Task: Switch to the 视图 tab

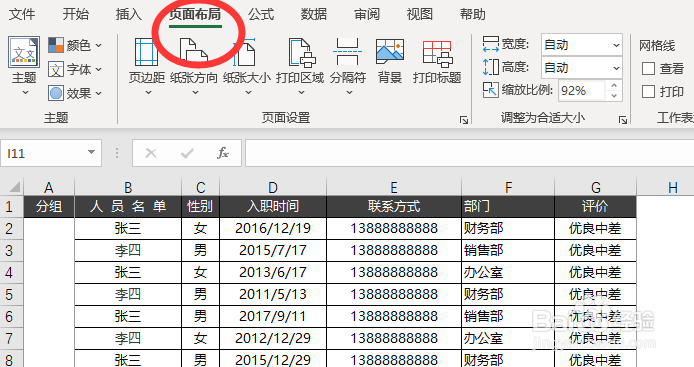Action: pos(420,14)
